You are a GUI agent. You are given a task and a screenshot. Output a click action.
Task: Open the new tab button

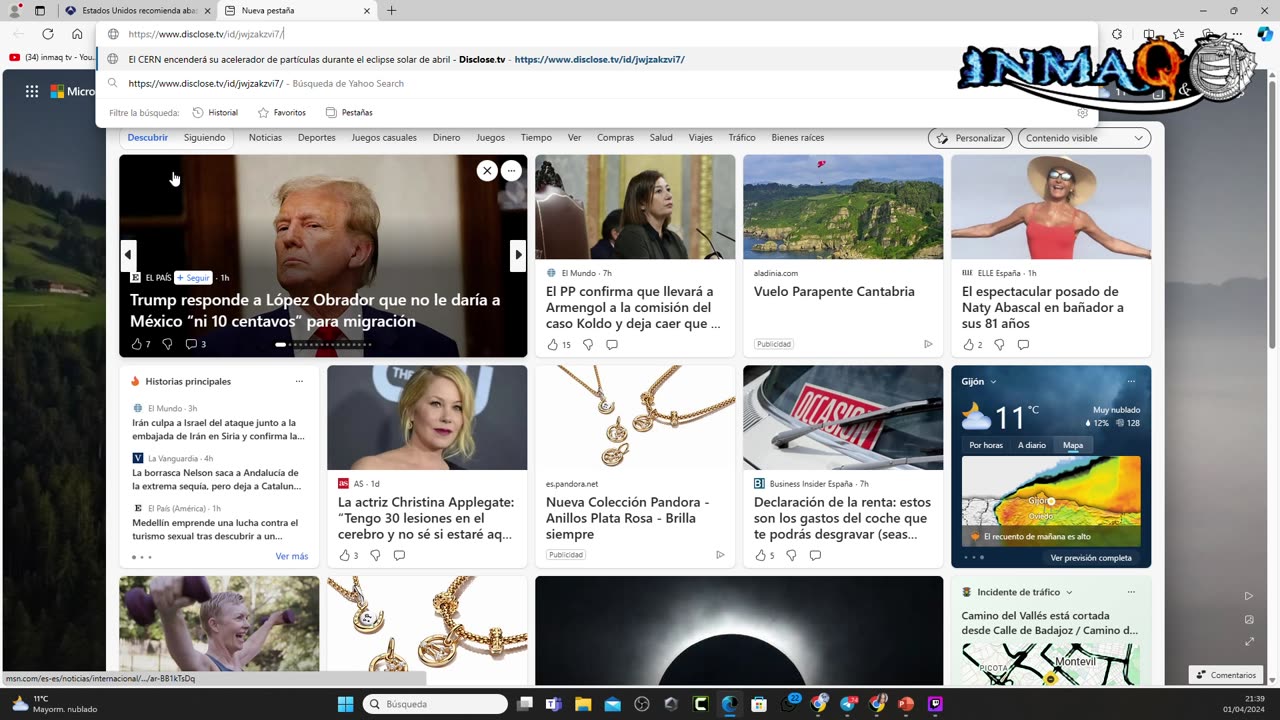click(391, 11)
